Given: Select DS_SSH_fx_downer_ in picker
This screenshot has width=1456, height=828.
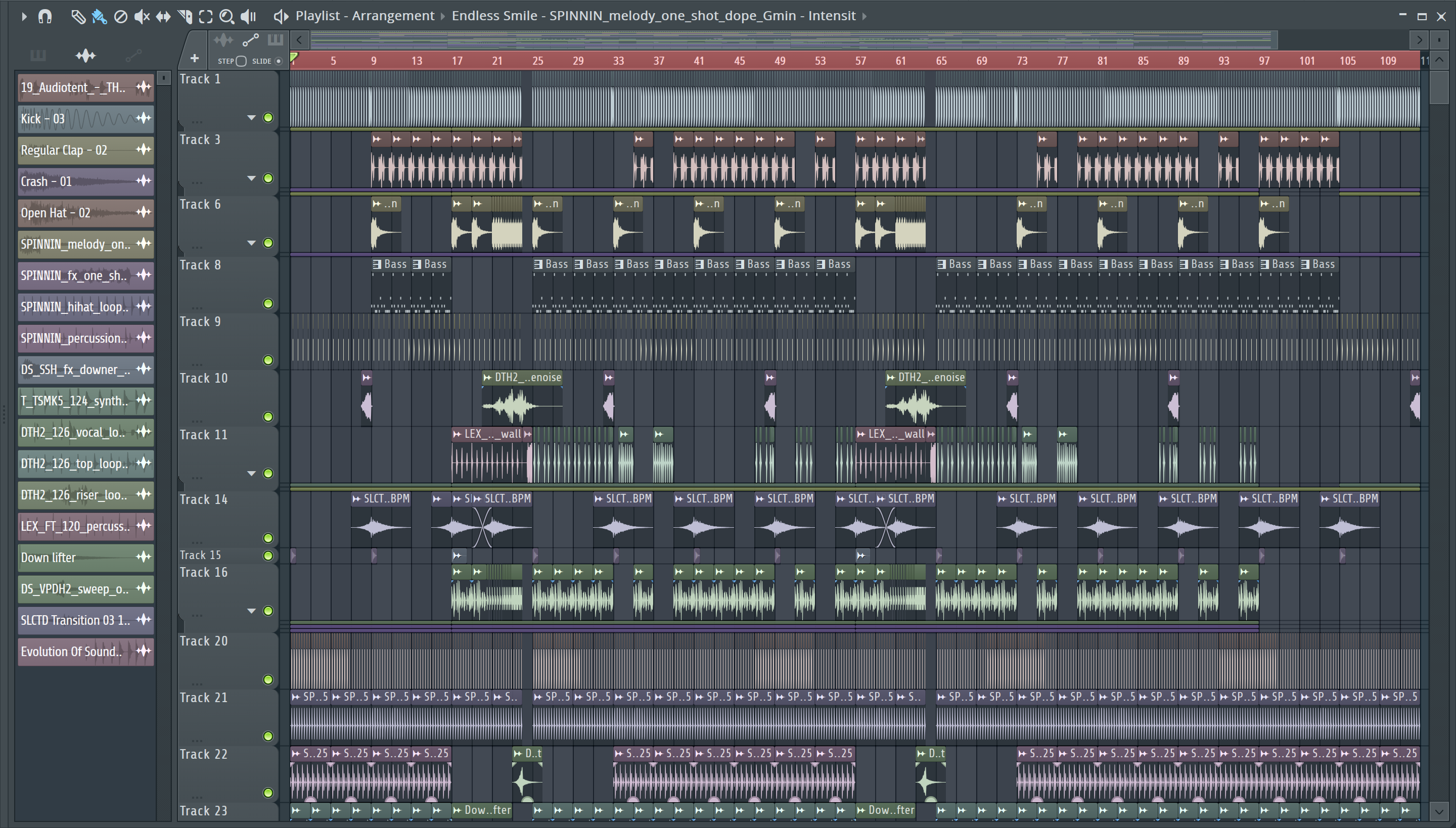Looking at the screenshot, I should (85, 369).
